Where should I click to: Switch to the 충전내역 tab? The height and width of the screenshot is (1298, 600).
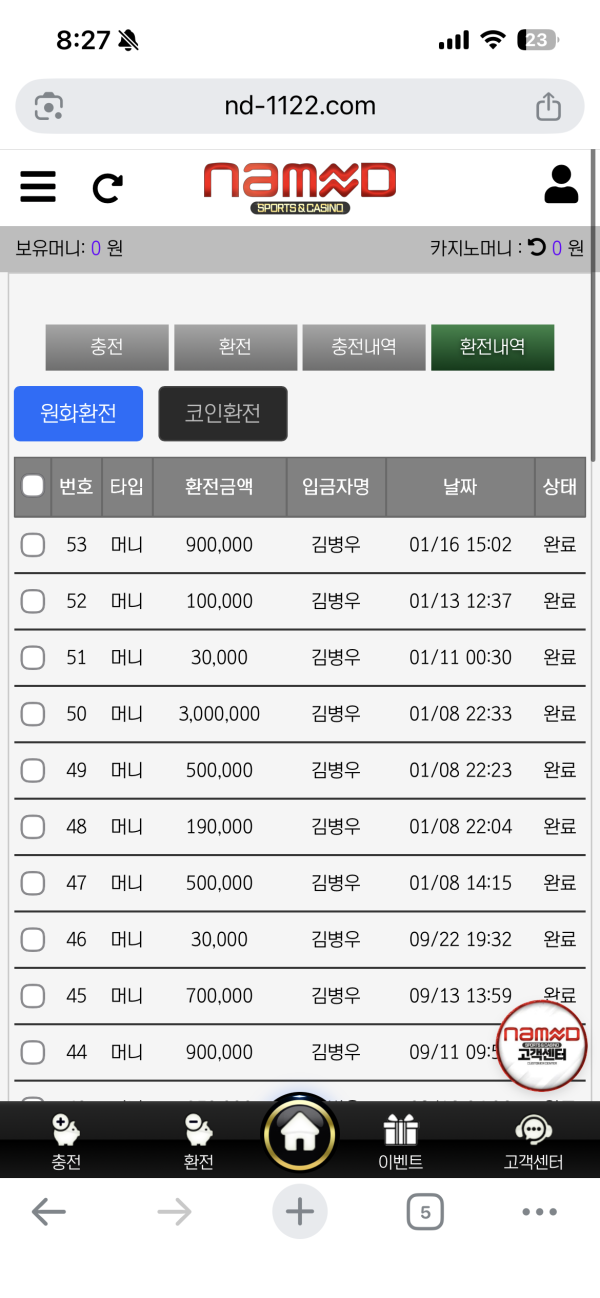pos(364,347)
